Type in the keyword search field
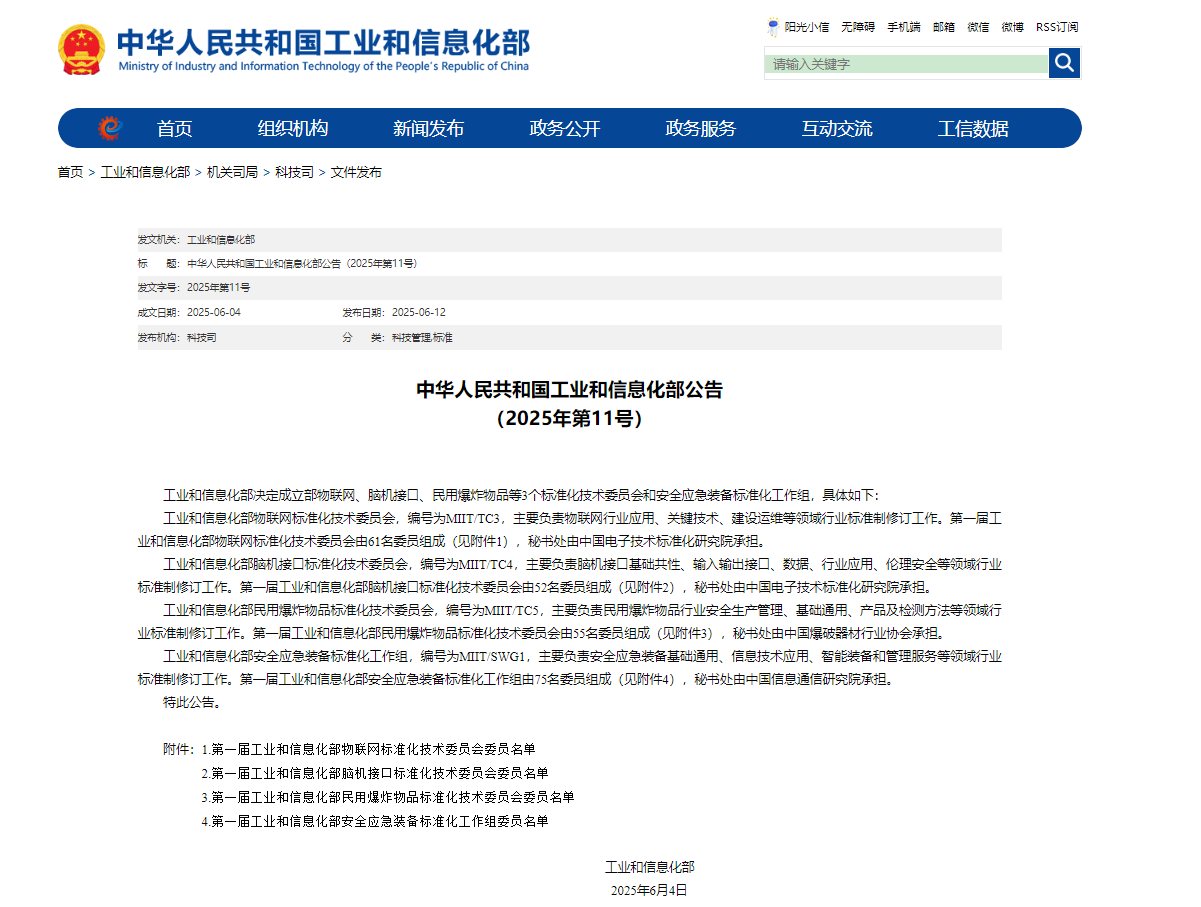 coord(906,64)
